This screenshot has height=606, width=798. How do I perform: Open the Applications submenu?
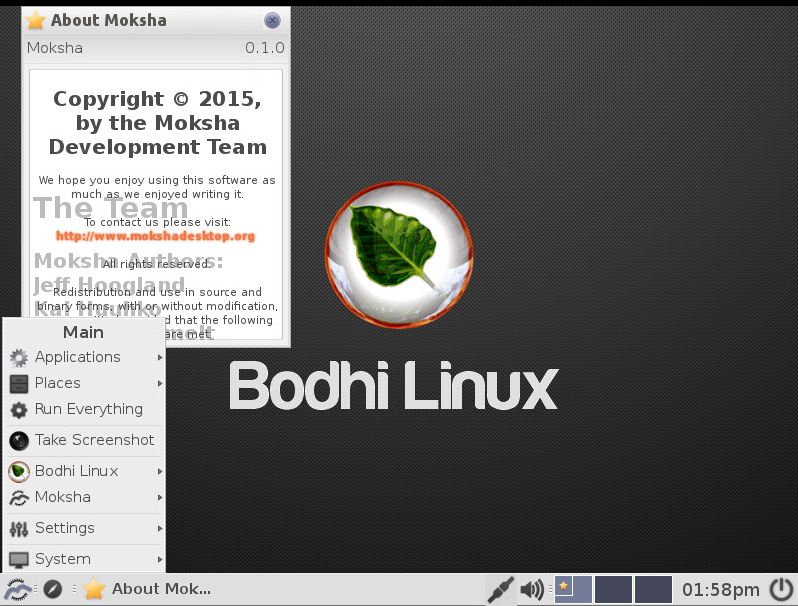point(84,357)
